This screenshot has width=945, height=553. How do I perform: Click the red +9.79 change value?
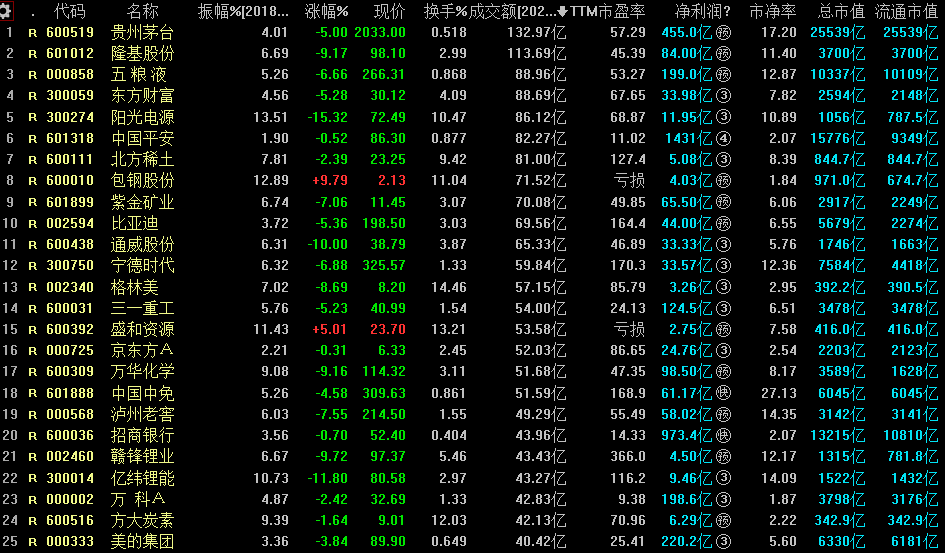point(330,181)
